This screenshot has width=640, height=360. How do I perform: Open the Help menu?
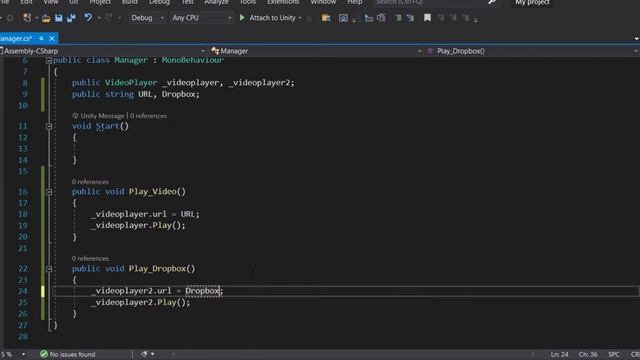tap(355, 2)
